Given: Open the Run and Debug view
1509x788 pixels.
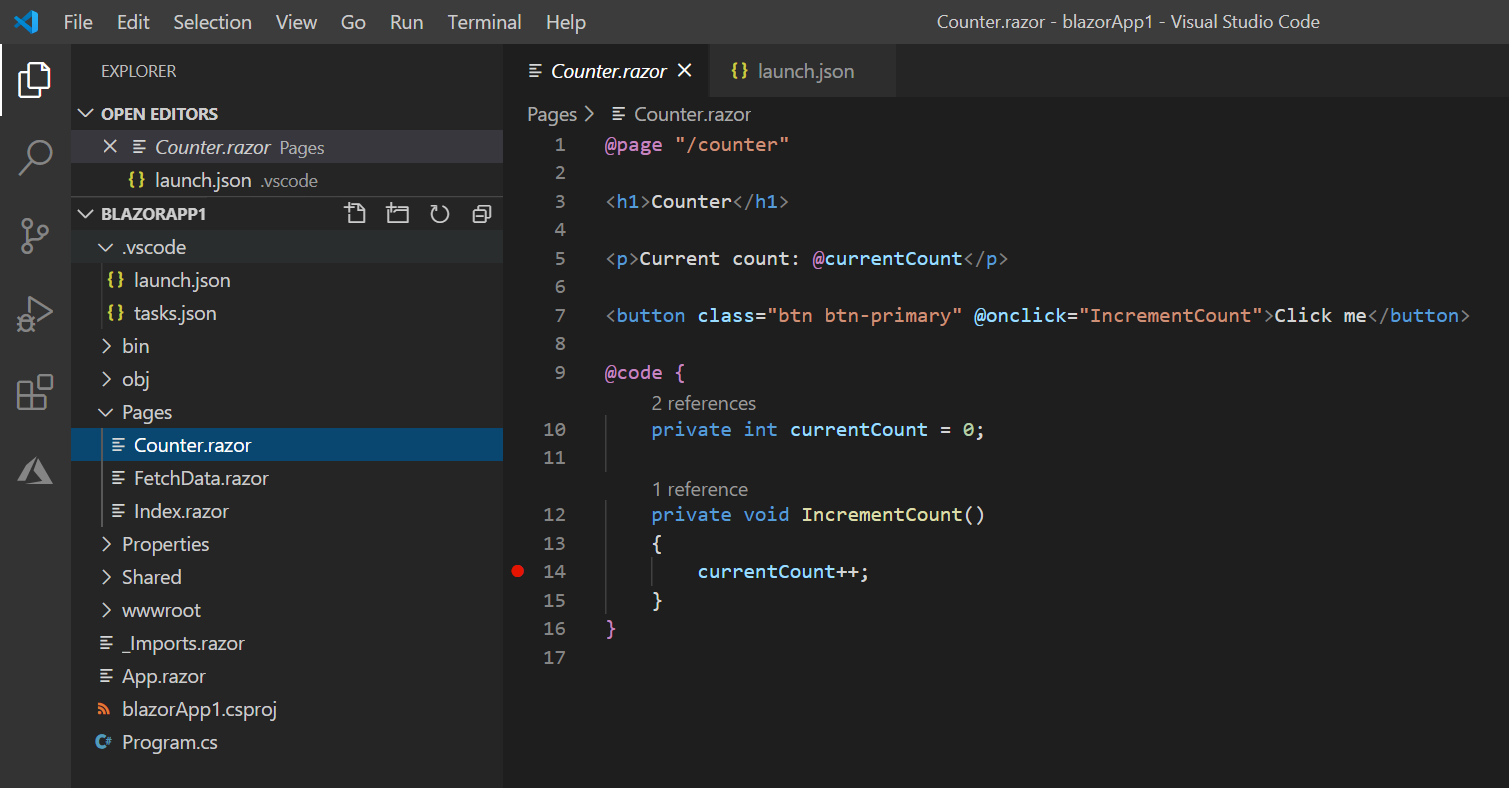Looking at the screenshot, I should pyautogui.click(x=35, y=314).
